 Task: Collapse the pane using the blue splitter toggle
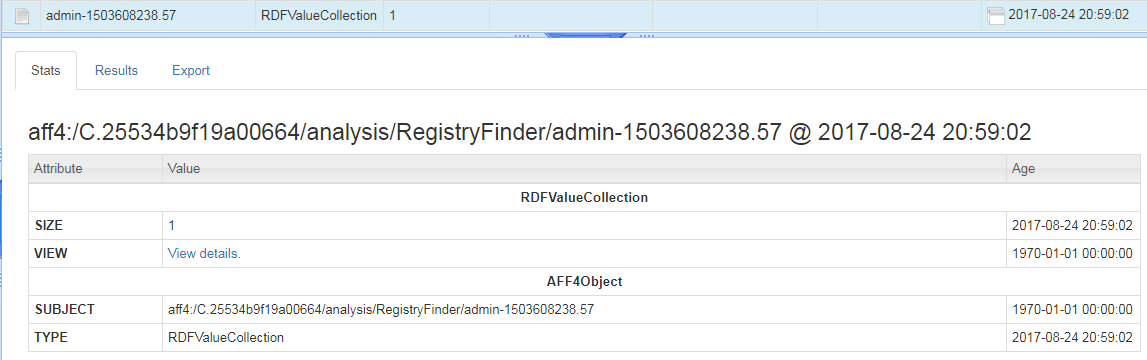(x=584, y=34)
